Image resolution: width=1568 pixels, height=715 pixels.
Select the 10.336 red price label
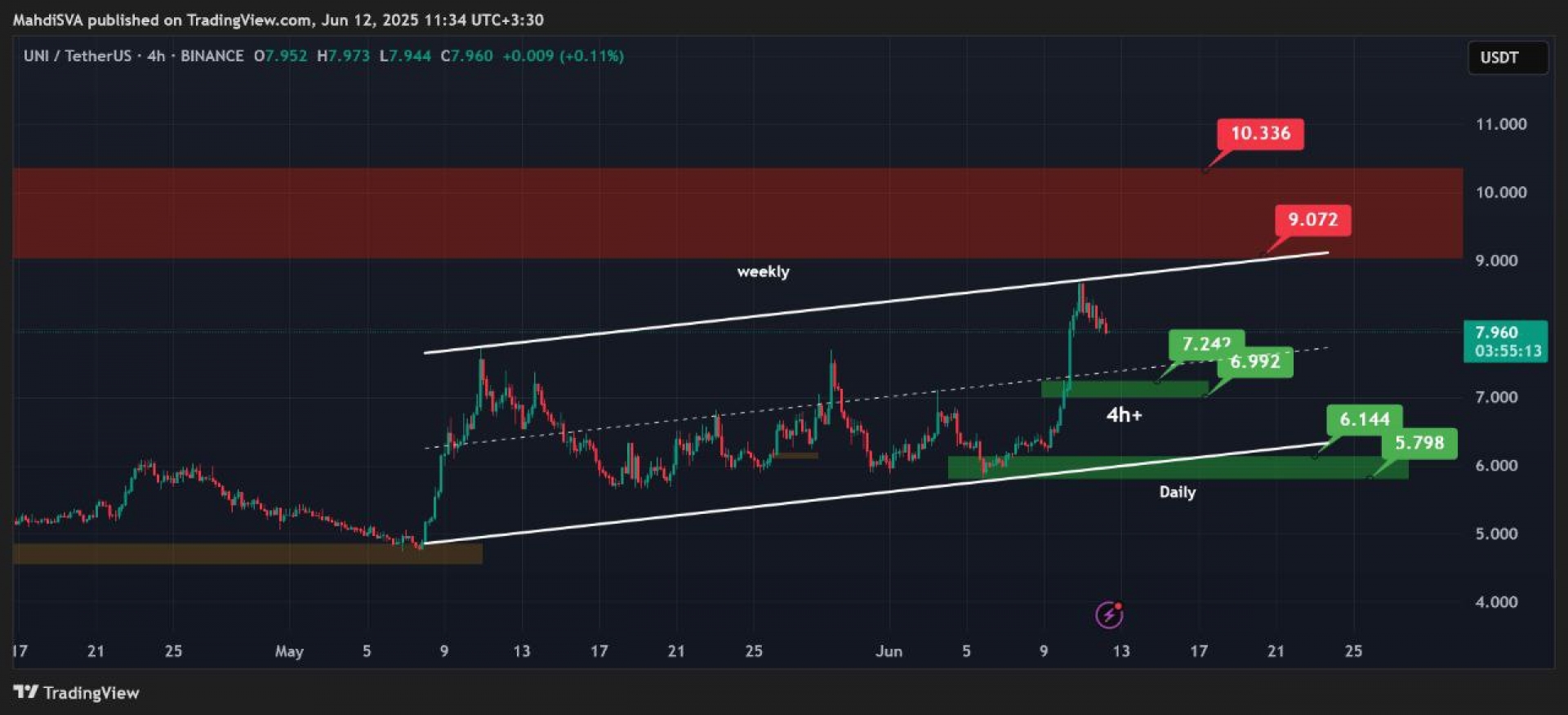click(x=1260, y=133)
